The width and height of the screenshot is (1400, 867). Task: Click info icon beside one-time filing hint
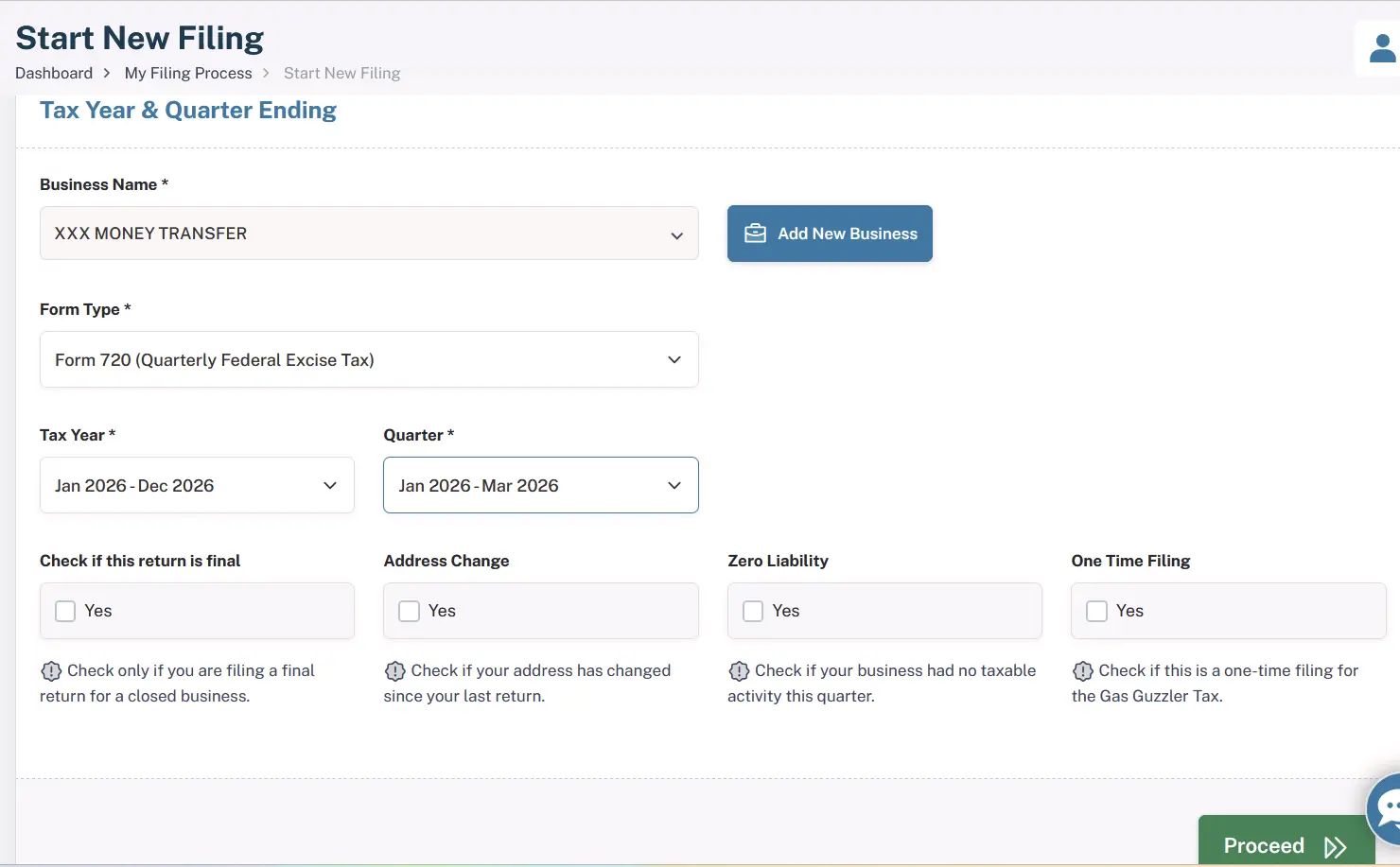tap(1082, 671)
